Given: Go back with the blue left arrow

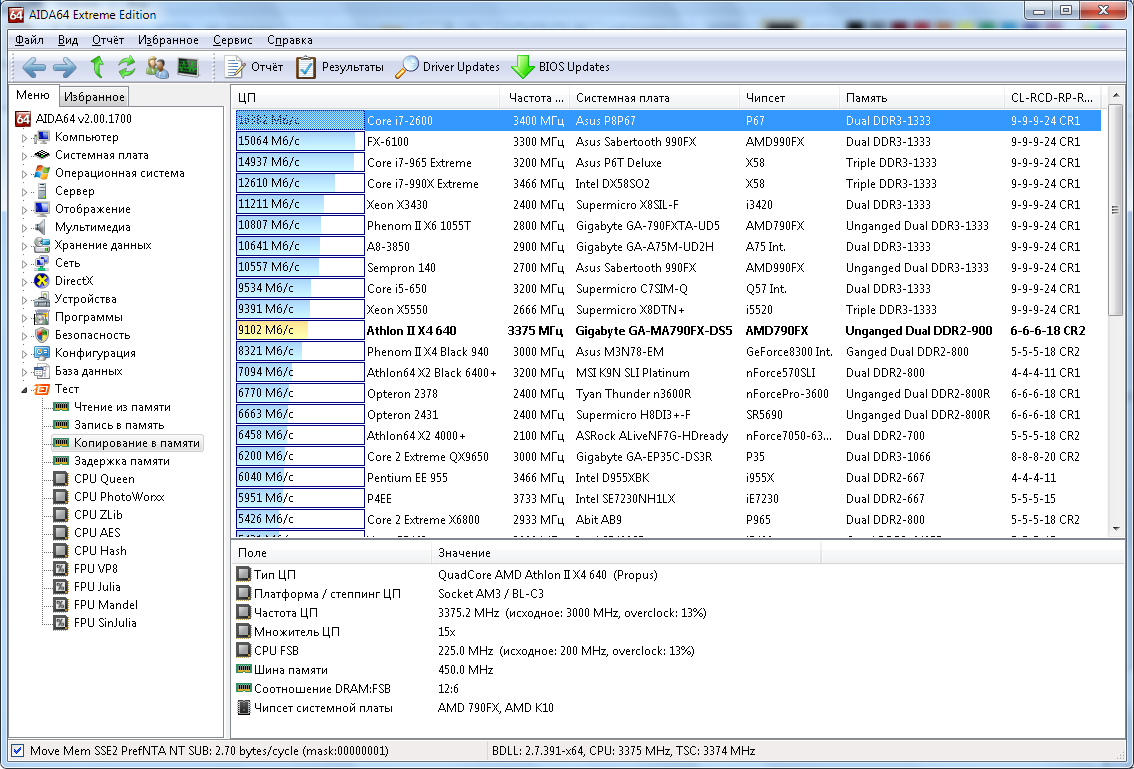Looking at the screenshot, I should 34,67.
